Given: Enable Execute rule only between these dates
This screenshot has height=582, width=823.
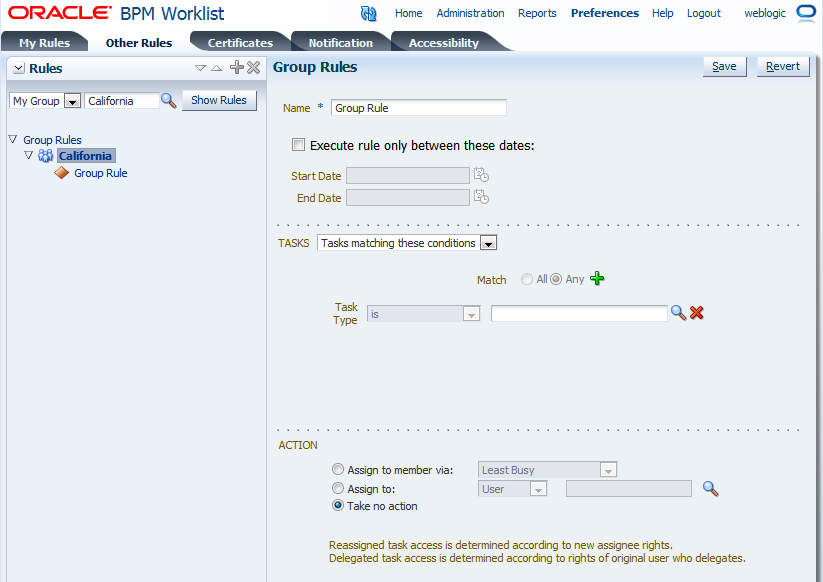Looking at the screenshot, I should coord(298,144).
